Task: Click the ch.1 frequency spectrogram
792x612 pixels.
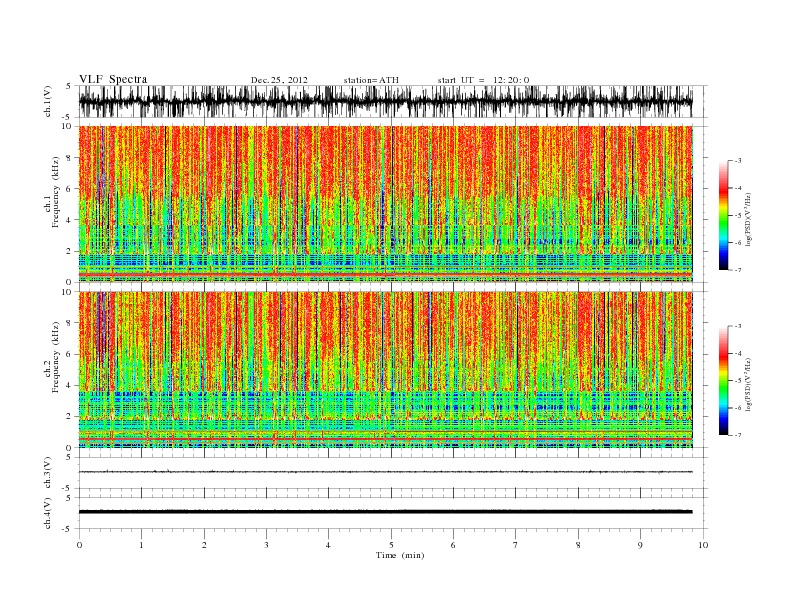Action: 385,204
